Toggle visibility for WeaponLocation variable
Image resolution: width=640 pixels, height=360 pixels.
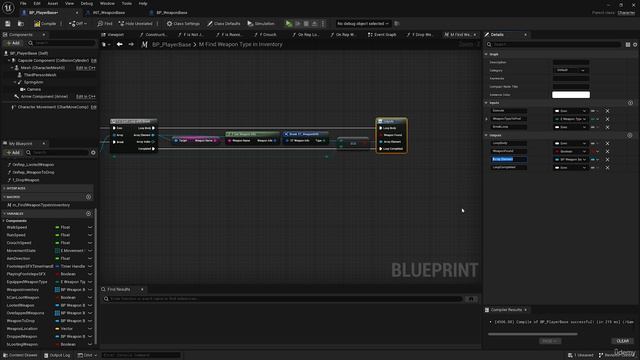(90, 329)
